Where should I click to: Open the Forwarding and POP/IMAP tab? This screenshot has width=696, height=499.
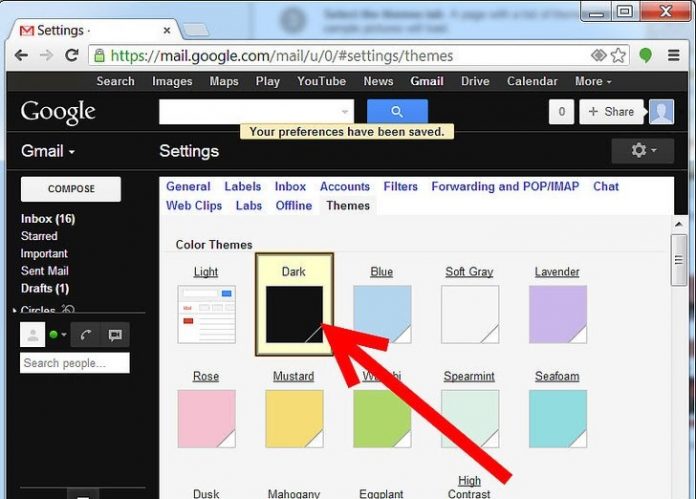pos(505,186)
